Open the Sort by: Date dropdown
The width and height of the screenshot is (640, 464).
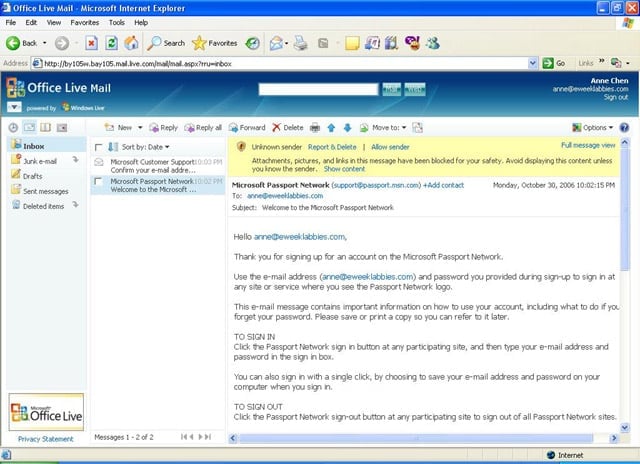coord(145,147)
